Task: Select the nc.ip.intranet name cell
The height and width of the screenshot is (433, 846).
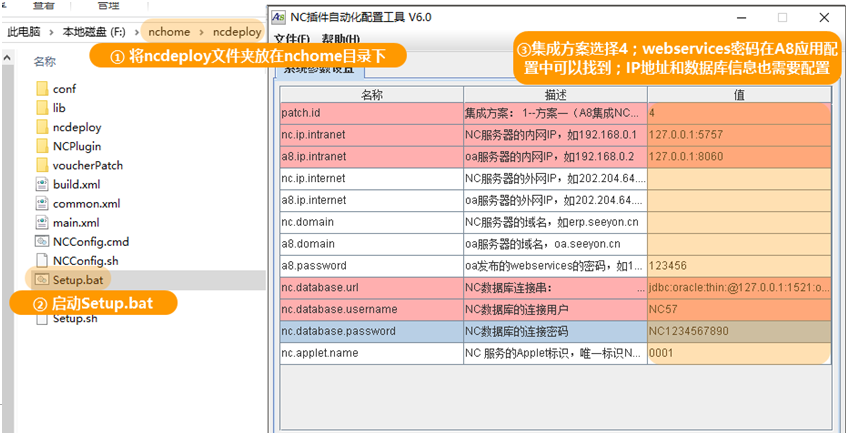Action: pos(372,135)
